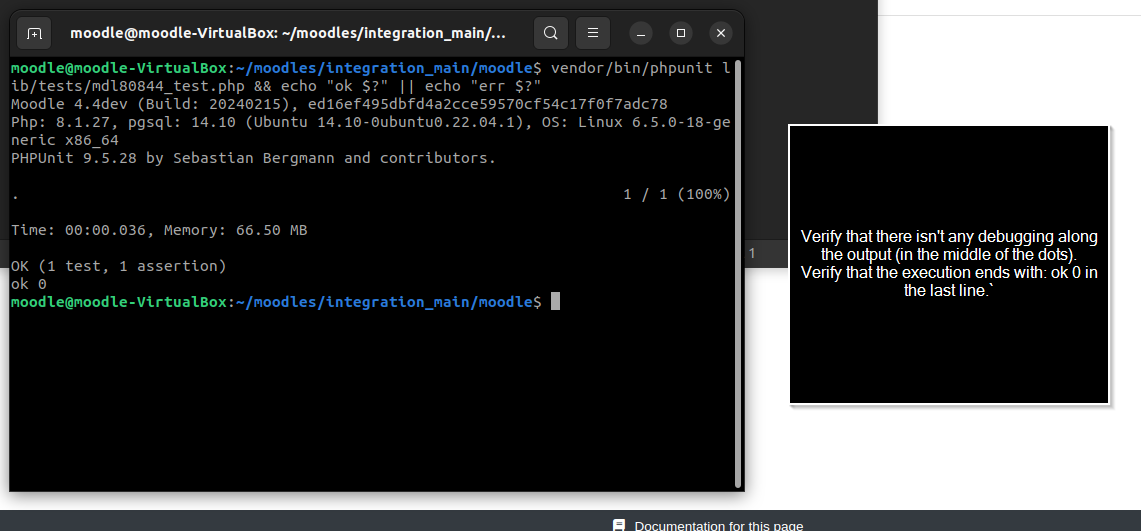Click the '1 / 1 (100%)' progress text
This screenshot has width=1141, height=531.
click(677, 194)
